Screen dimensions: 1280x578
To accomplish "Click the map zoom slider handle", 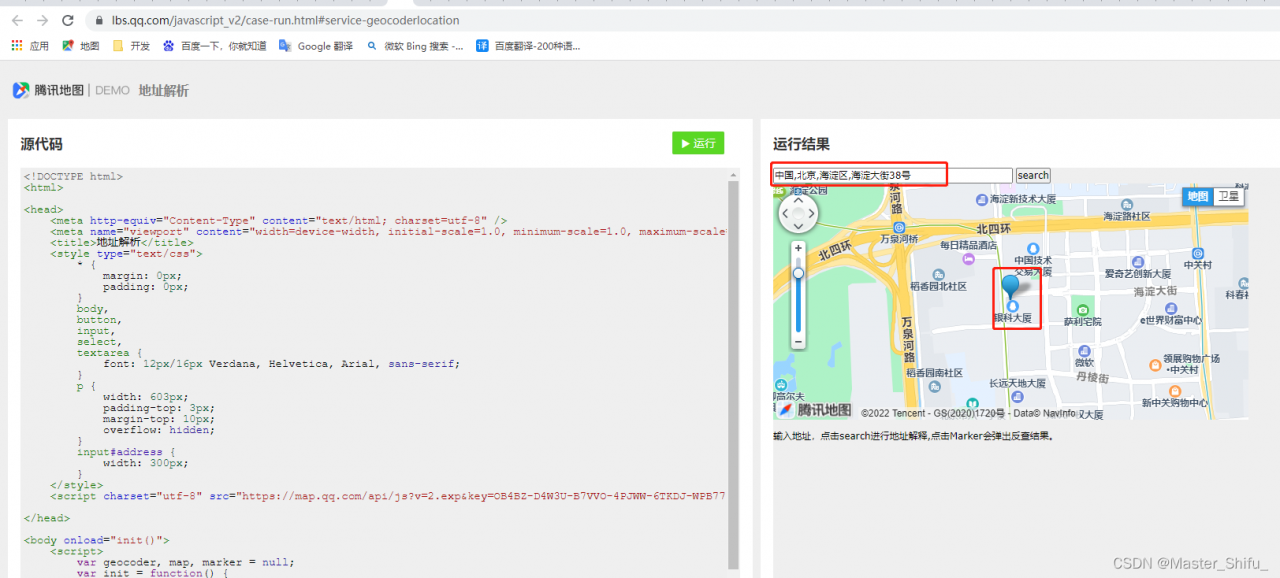I will pos(797,274).
